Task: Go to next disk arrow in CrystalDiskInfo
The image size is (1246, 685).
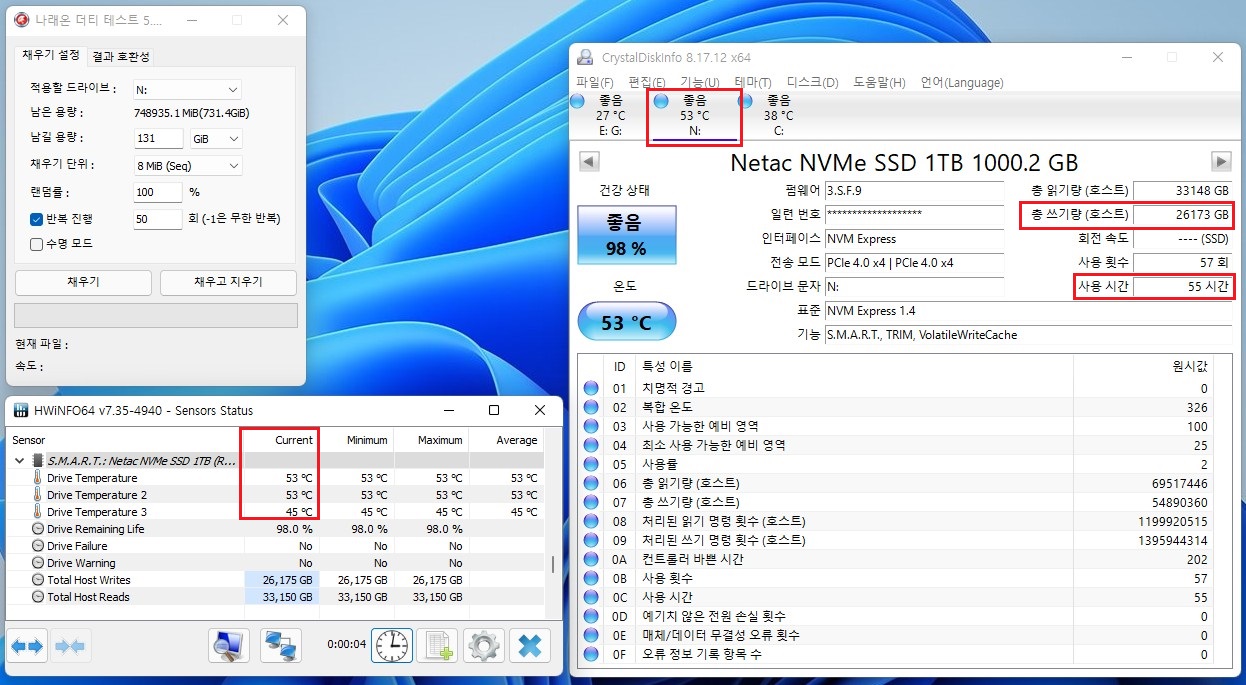Action: 1221,161
